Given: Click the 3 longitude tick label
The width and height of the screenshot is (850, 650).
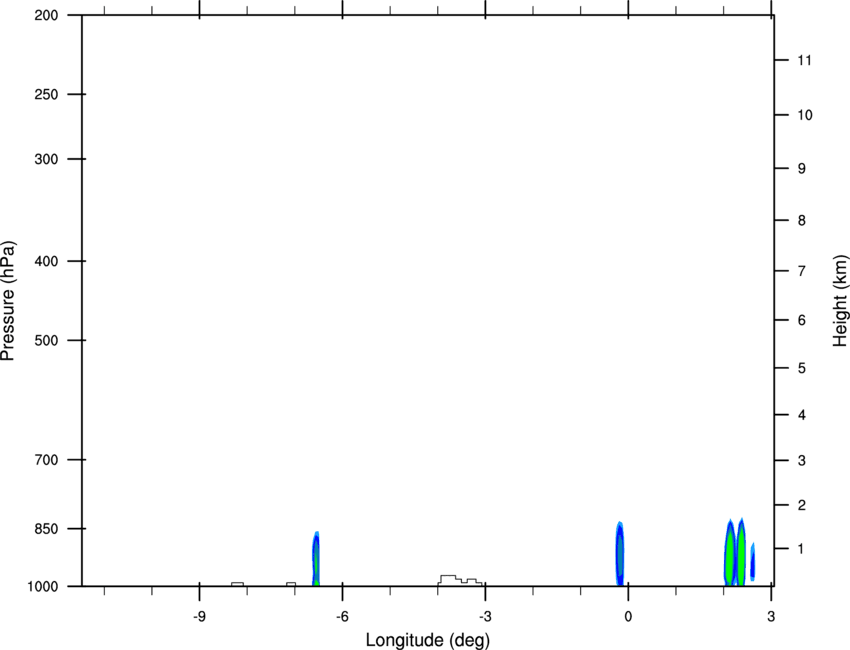Looking at the screenshot, I should [771, 617].
